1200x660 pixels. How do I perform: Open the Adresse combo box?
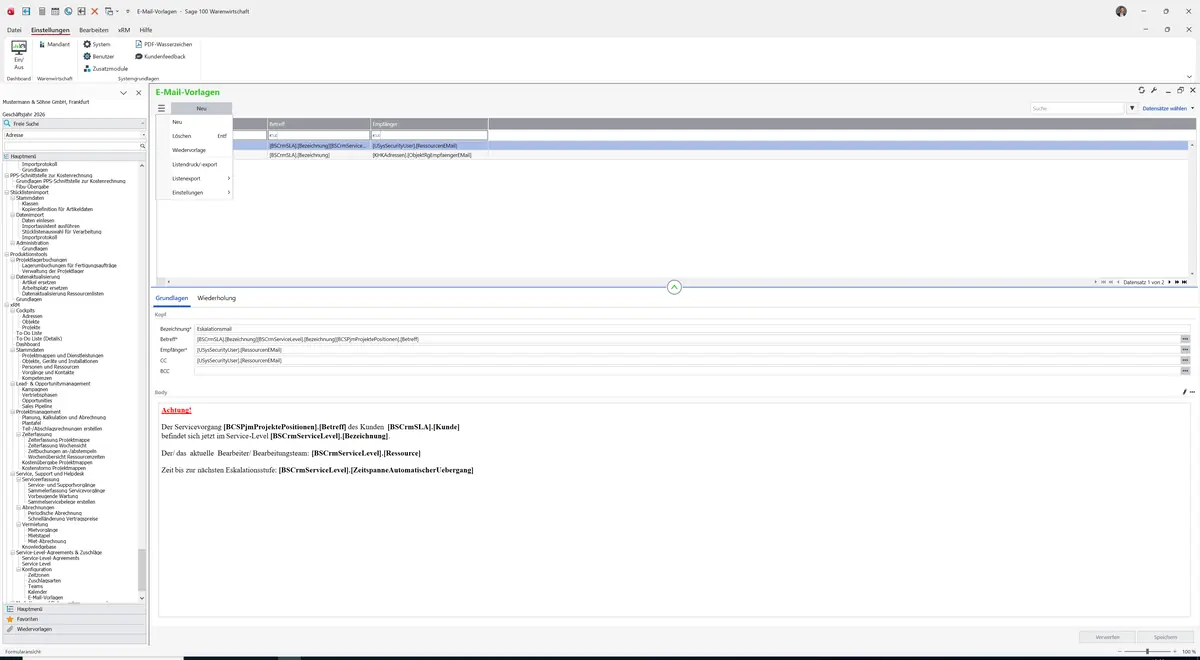(75, 134)
